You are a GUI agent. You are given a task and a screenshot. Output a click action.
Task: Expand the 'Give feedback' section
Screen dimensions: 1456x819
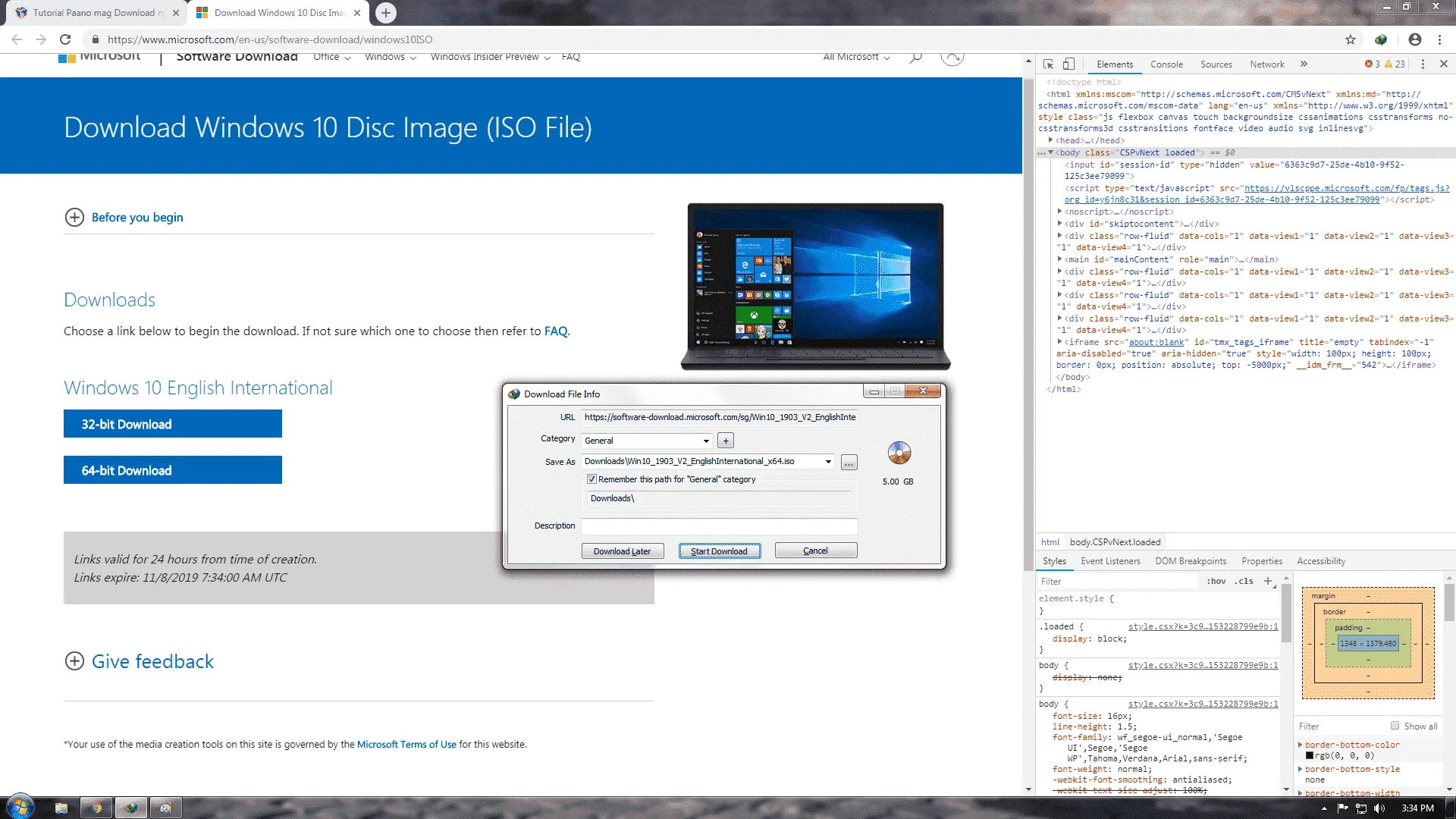pyautogui.click(x=140, y=661)
